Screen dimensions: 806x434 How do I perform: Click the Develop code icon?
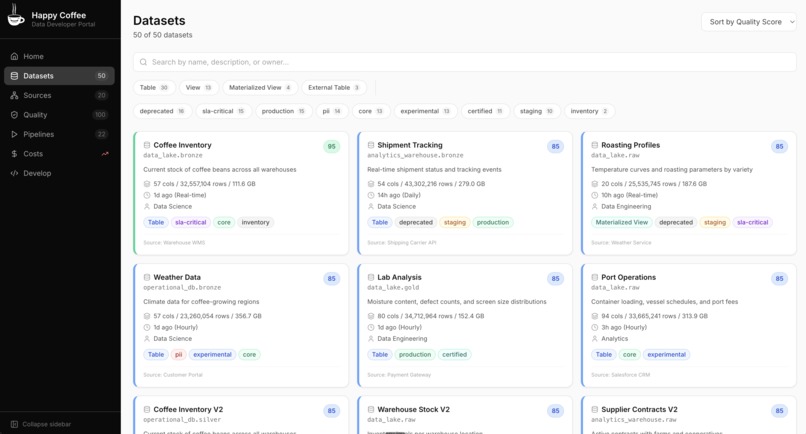click(14, 173)
